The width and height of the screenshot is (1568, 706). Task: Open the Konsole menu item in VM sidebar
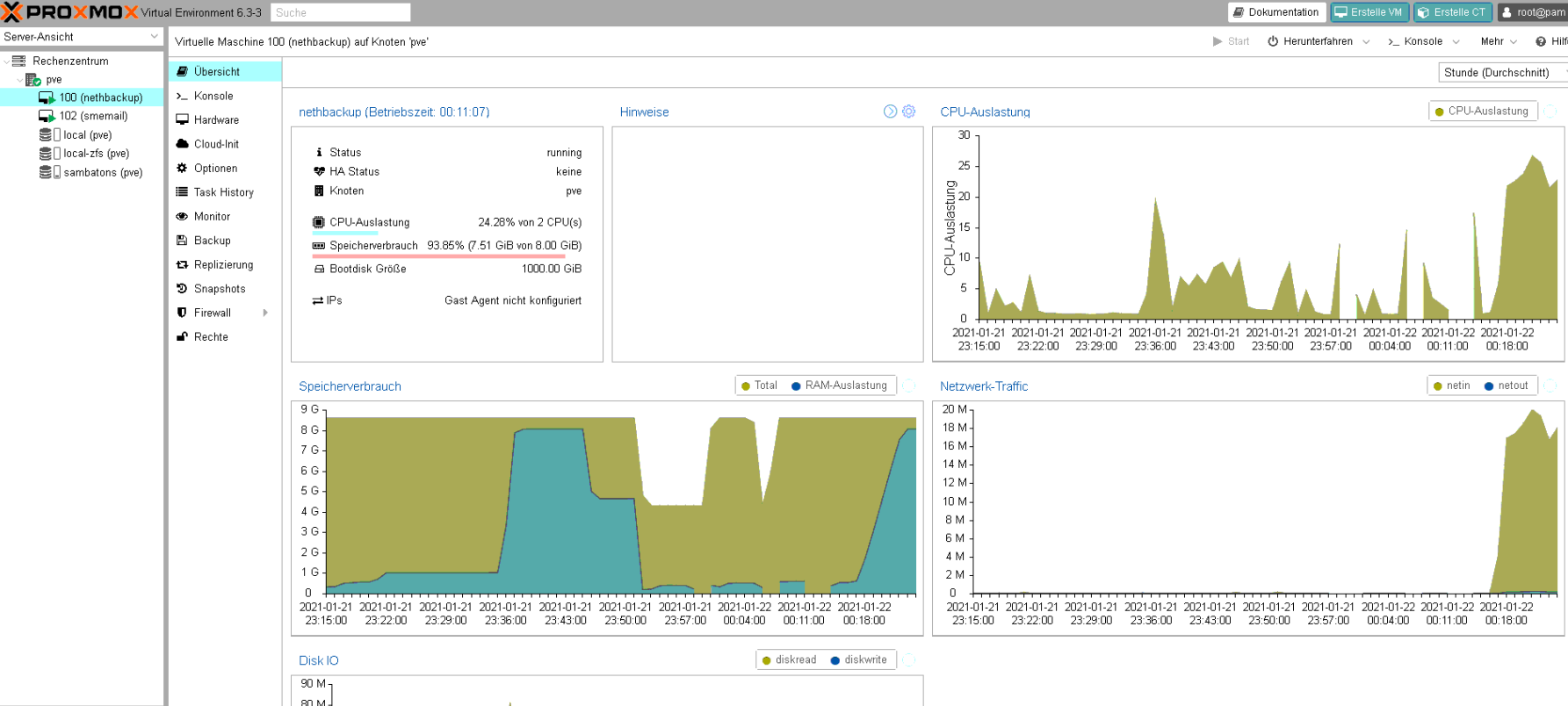[225, 96]
